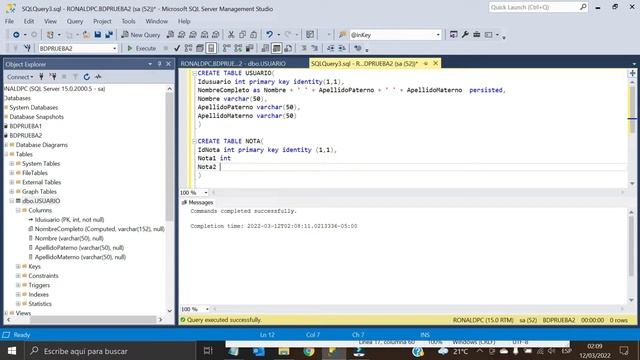The height and width of the screenshot is (360, 640).
Task: Click the Quick Launch search field
Action: (x=538, y=7)
